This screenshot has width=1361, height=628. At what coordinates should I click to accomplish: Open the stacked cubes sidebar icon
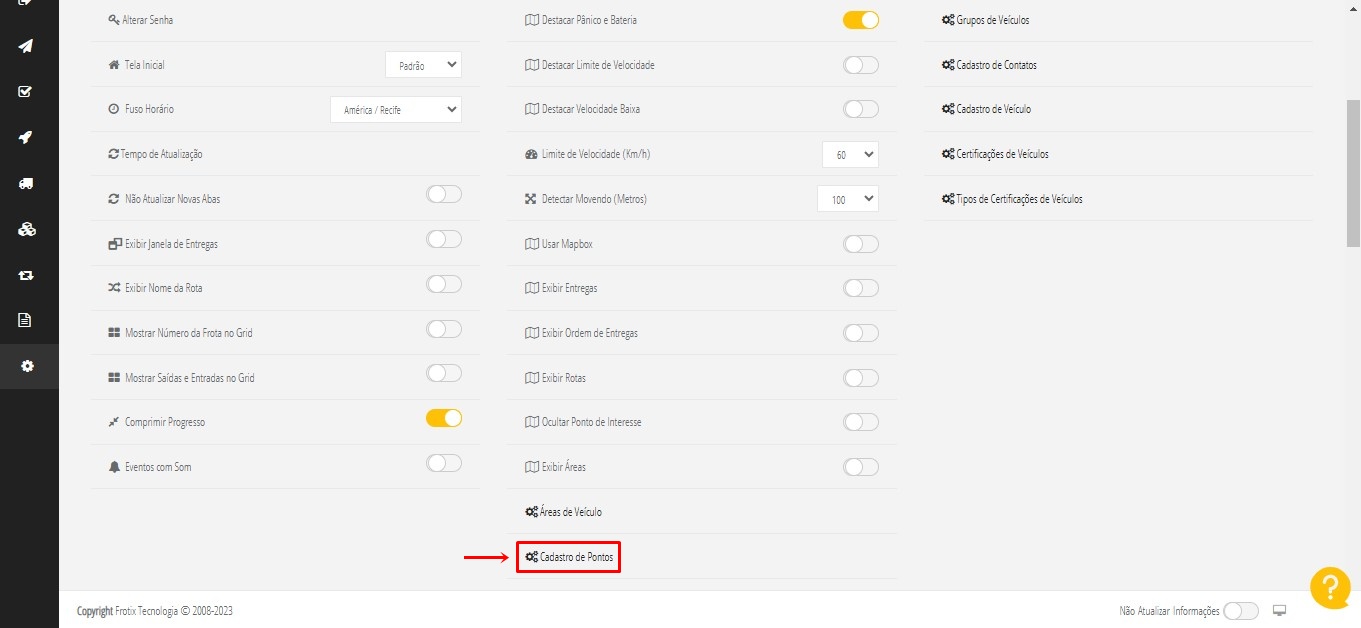click(27, 229)
